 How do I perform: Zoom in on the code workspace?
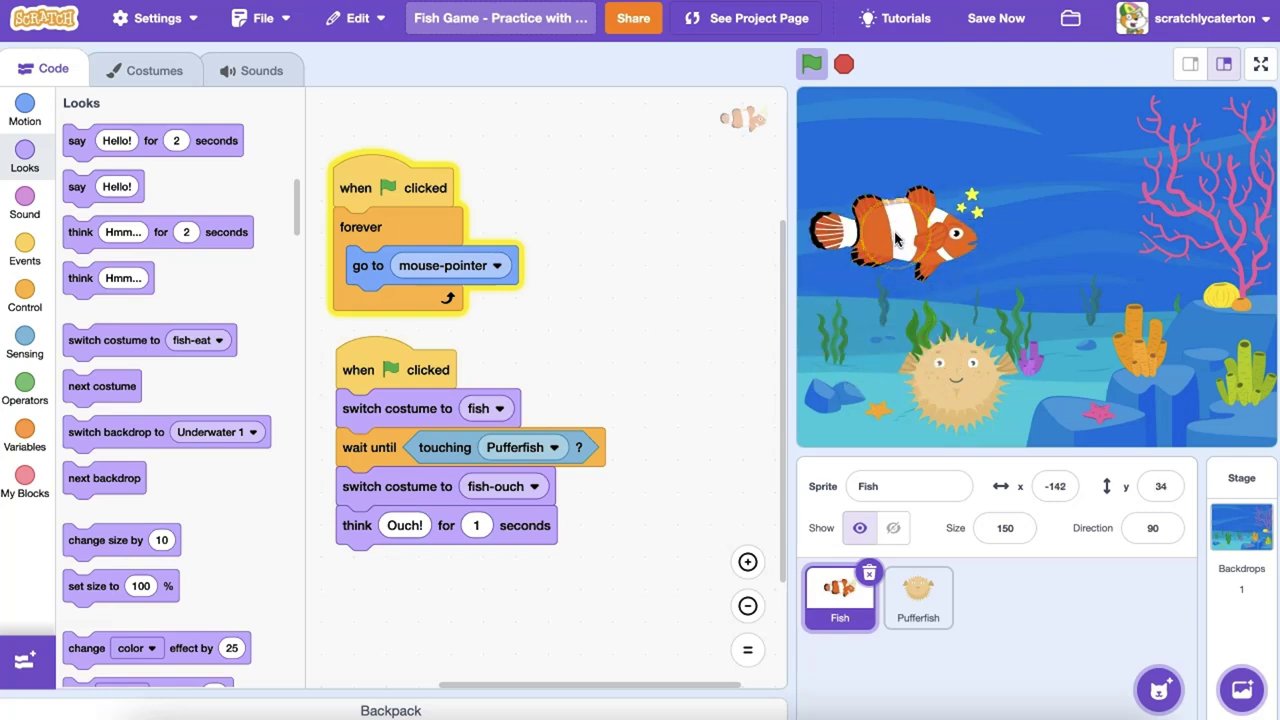click(747, 562)
